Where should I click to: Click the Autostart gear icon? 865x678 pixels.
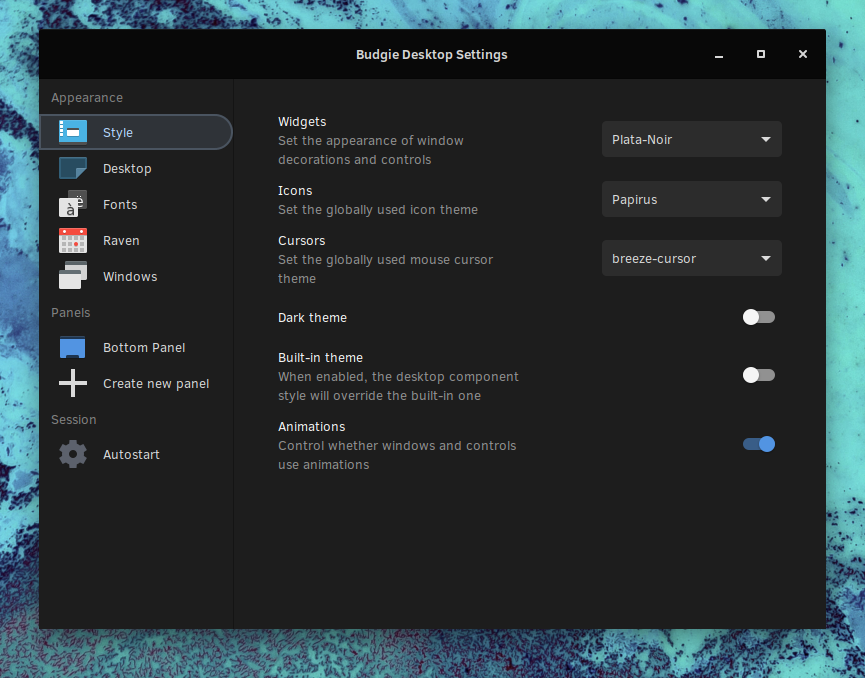pyautogui.click(x=73, y=455)
